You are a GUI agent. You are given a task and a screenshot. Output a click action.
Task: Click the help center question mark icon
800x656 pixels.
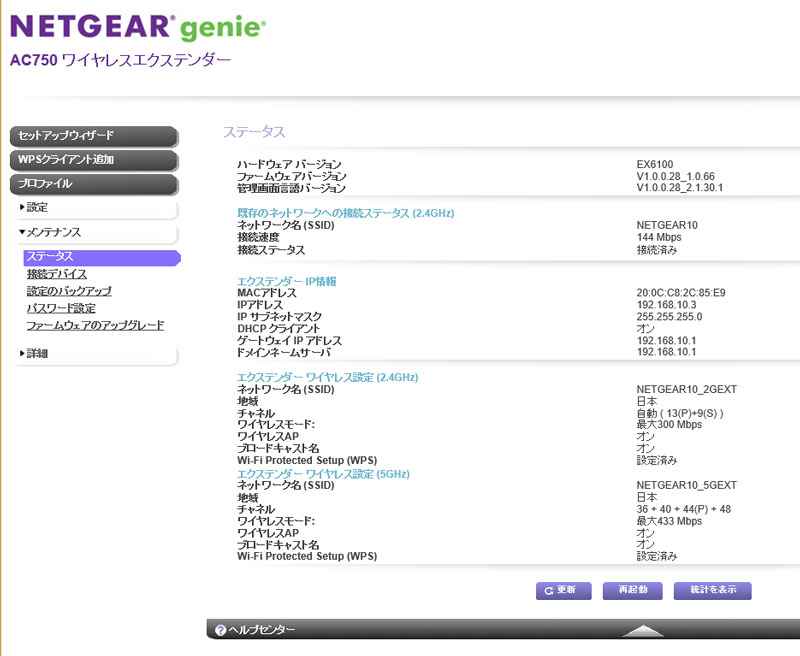click(220, 630)
